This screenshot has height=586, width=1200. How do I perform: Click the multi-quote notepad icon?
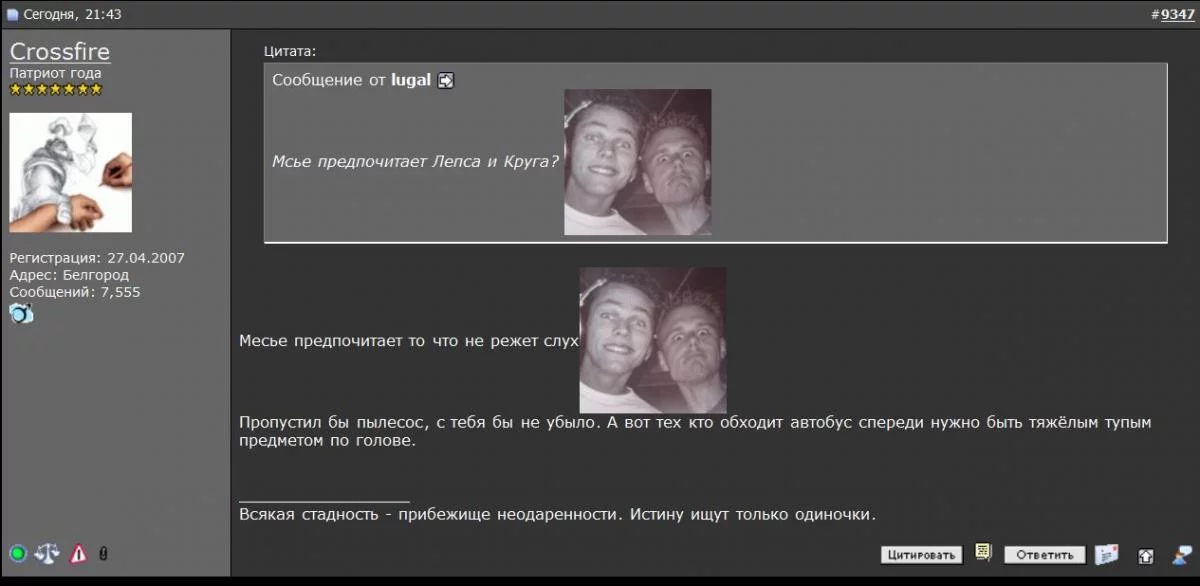pos(983,553)
